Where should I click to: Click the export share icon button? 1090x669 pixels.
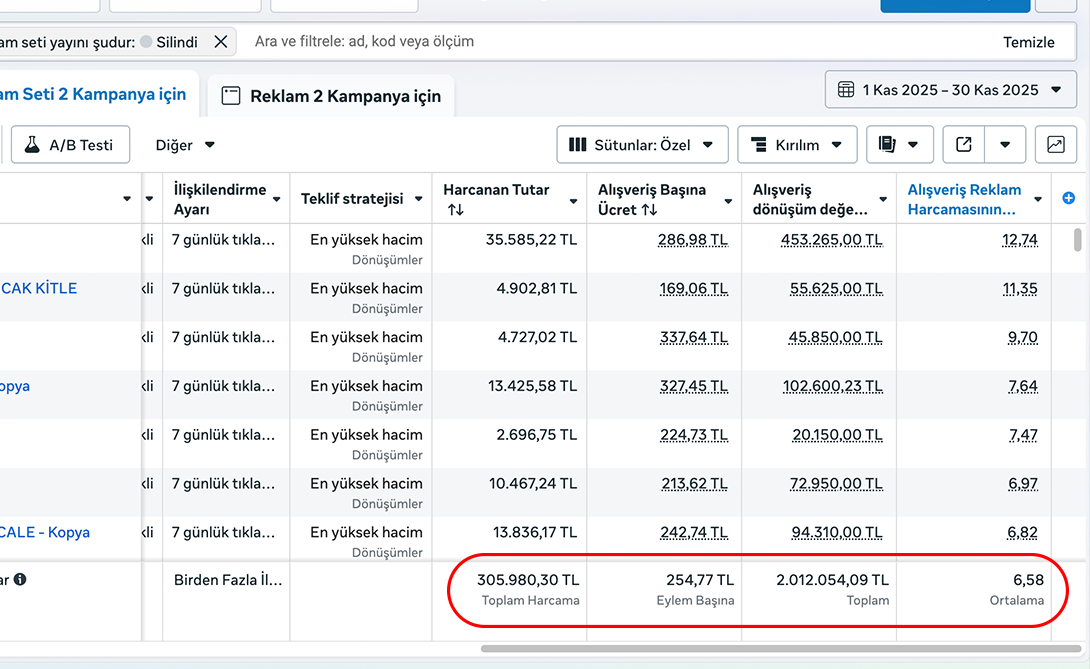964,145
